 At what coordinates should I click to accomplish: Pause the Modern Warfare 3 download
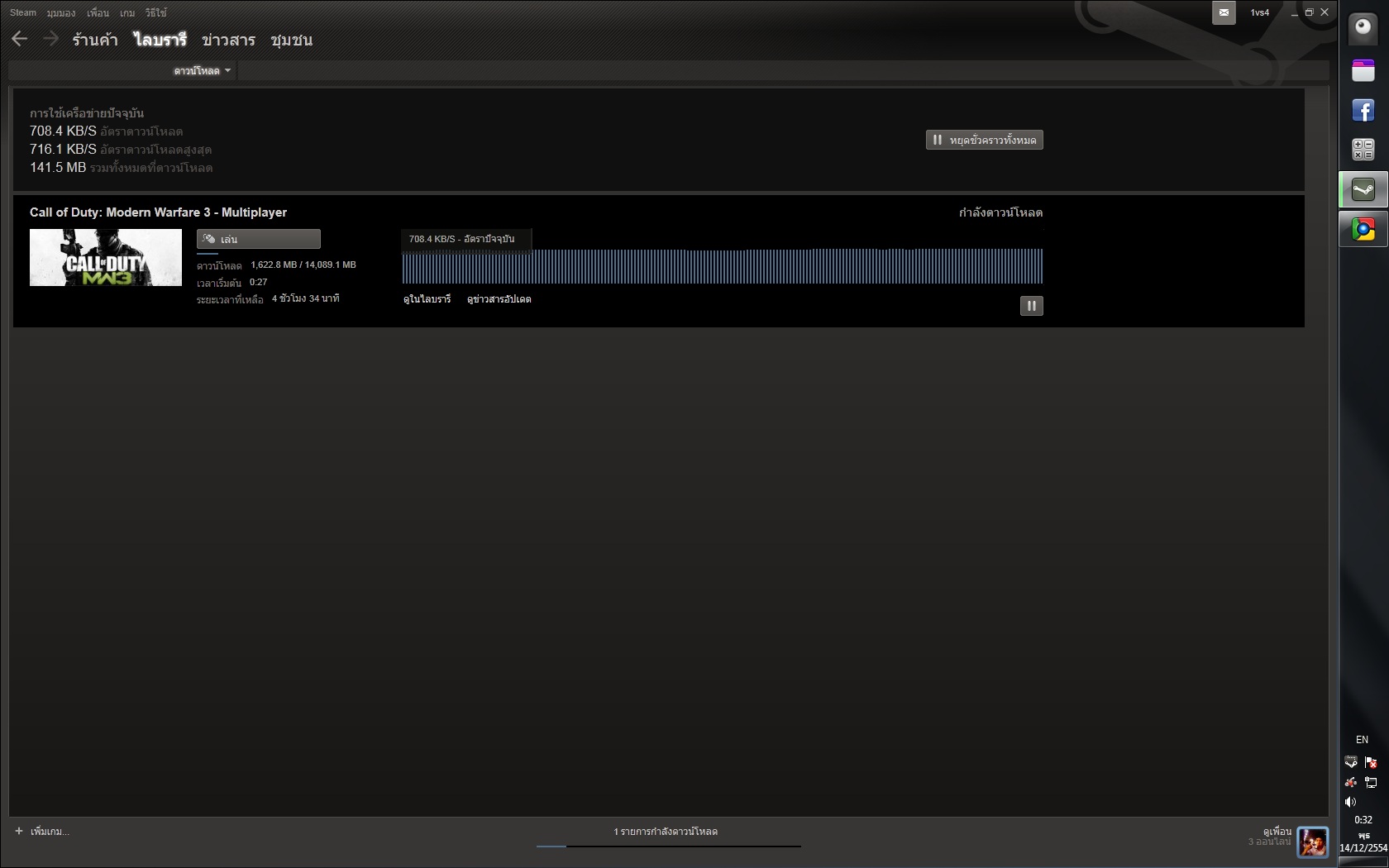[1031, 306]
